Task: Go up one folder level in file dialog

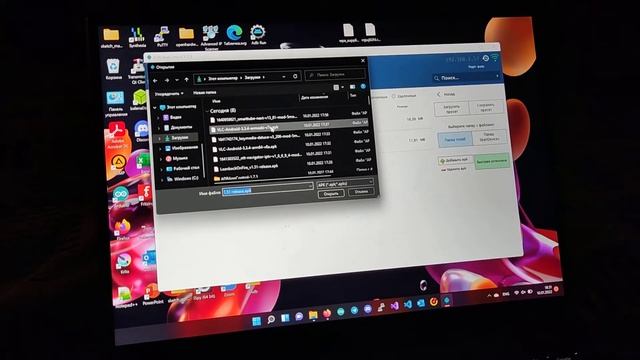Action: [x=187, y=80]
